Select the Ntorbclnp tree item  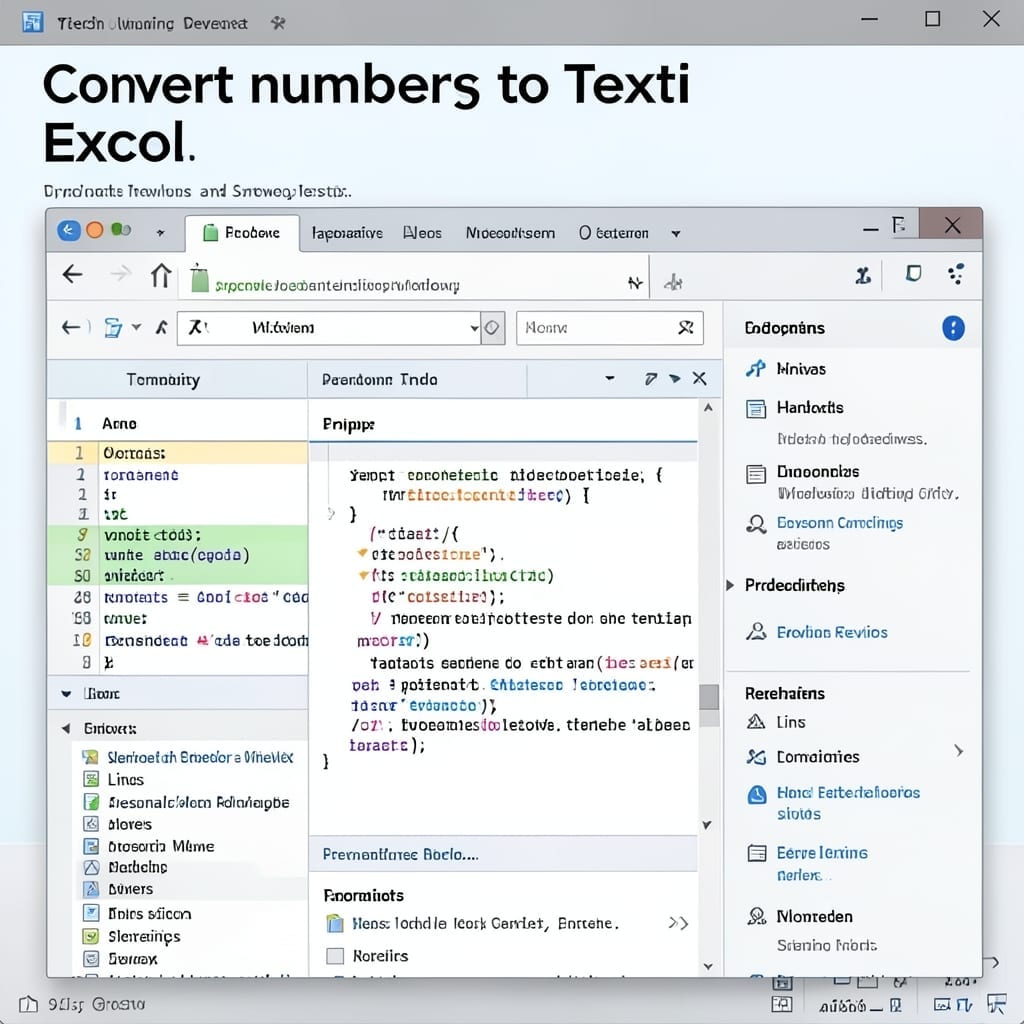coord(137,867)
